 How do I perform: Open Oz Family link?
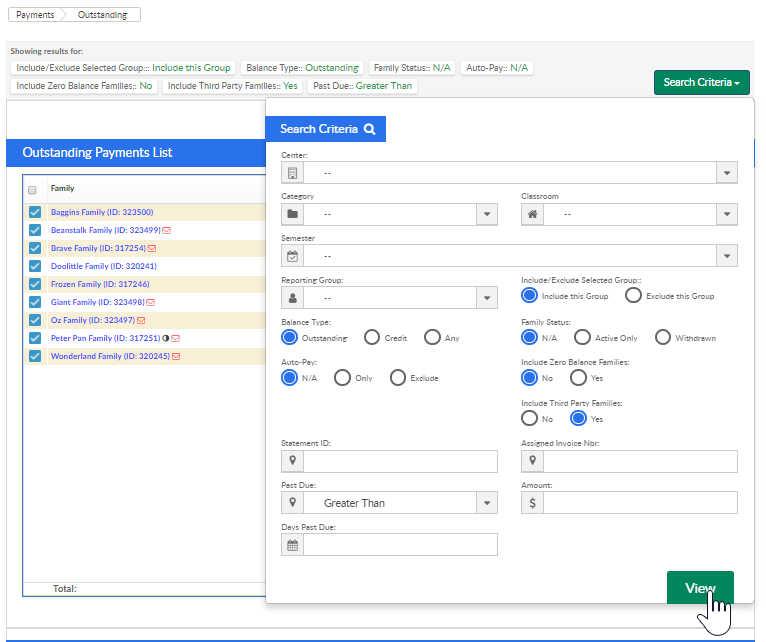(93, 321)
